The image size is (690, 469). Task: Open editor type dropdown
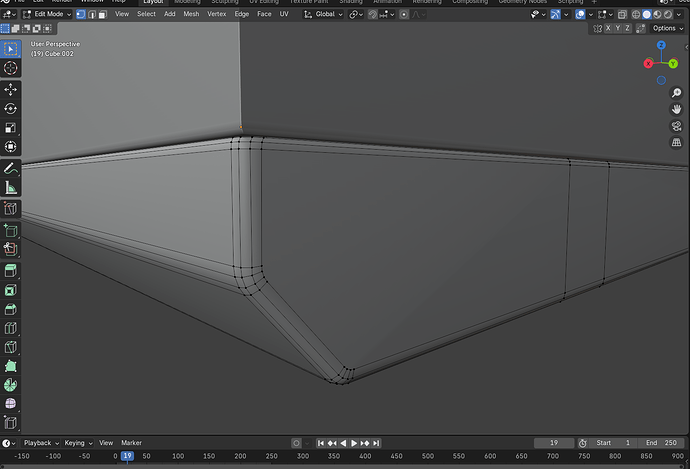(x=9, y=15)
